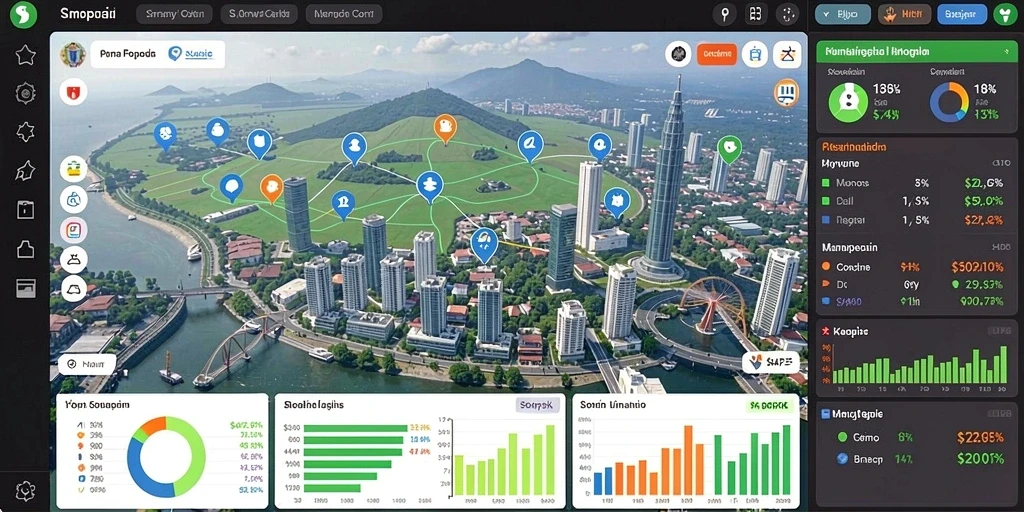The image size is (1024, 512).
Task: Open the settings gear at sidebar bottom
Action: (x=25, y=490)
